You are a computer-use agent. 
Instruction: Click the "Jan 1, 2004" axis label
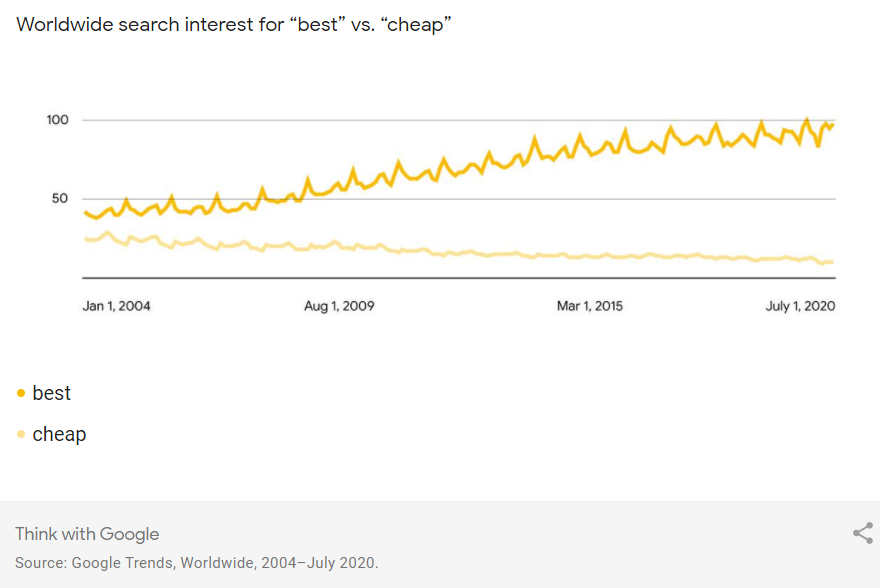pos(116,306)
